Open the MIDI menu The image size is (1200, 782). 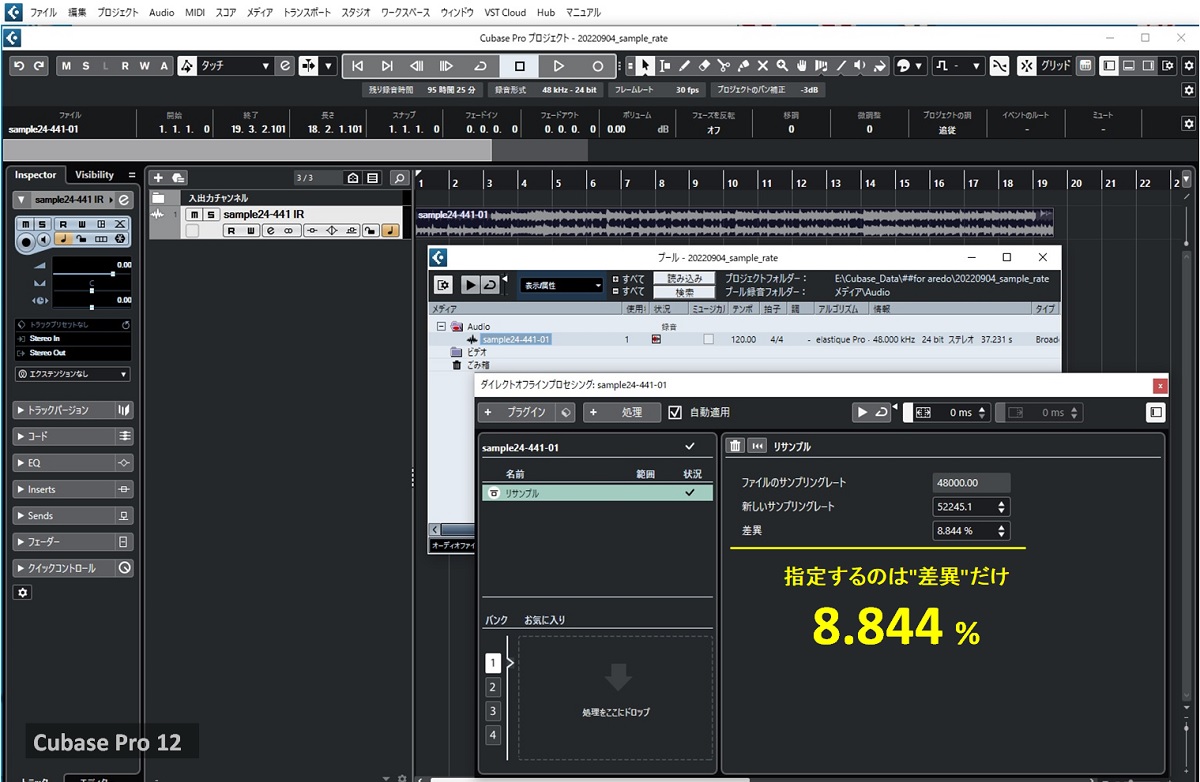click(195, 13)
